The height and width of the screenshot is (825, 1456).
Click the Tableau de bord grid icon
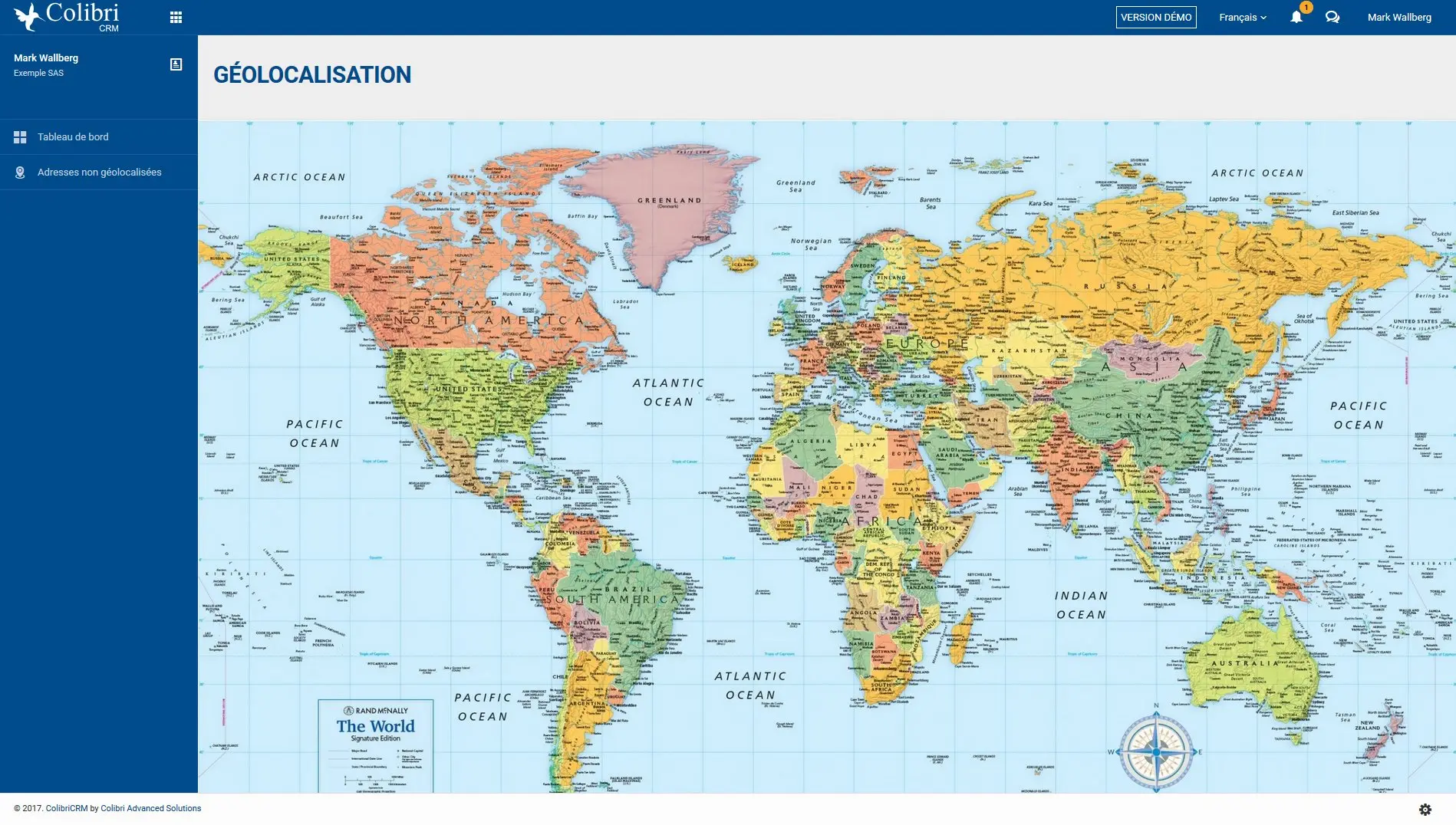click(x=20, y=137)
